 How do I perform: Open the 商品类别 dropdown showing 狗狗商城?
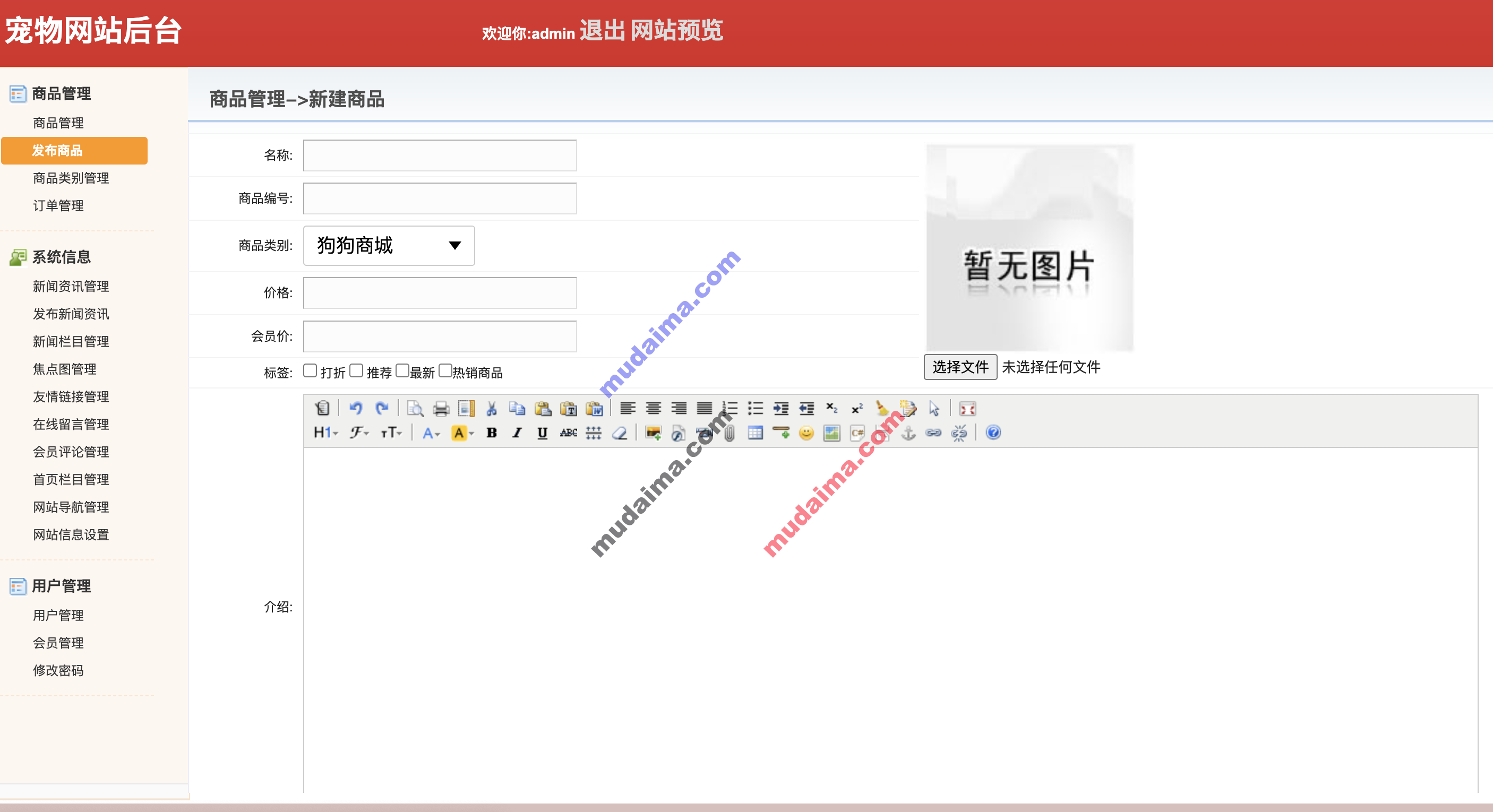click(389, 246)
